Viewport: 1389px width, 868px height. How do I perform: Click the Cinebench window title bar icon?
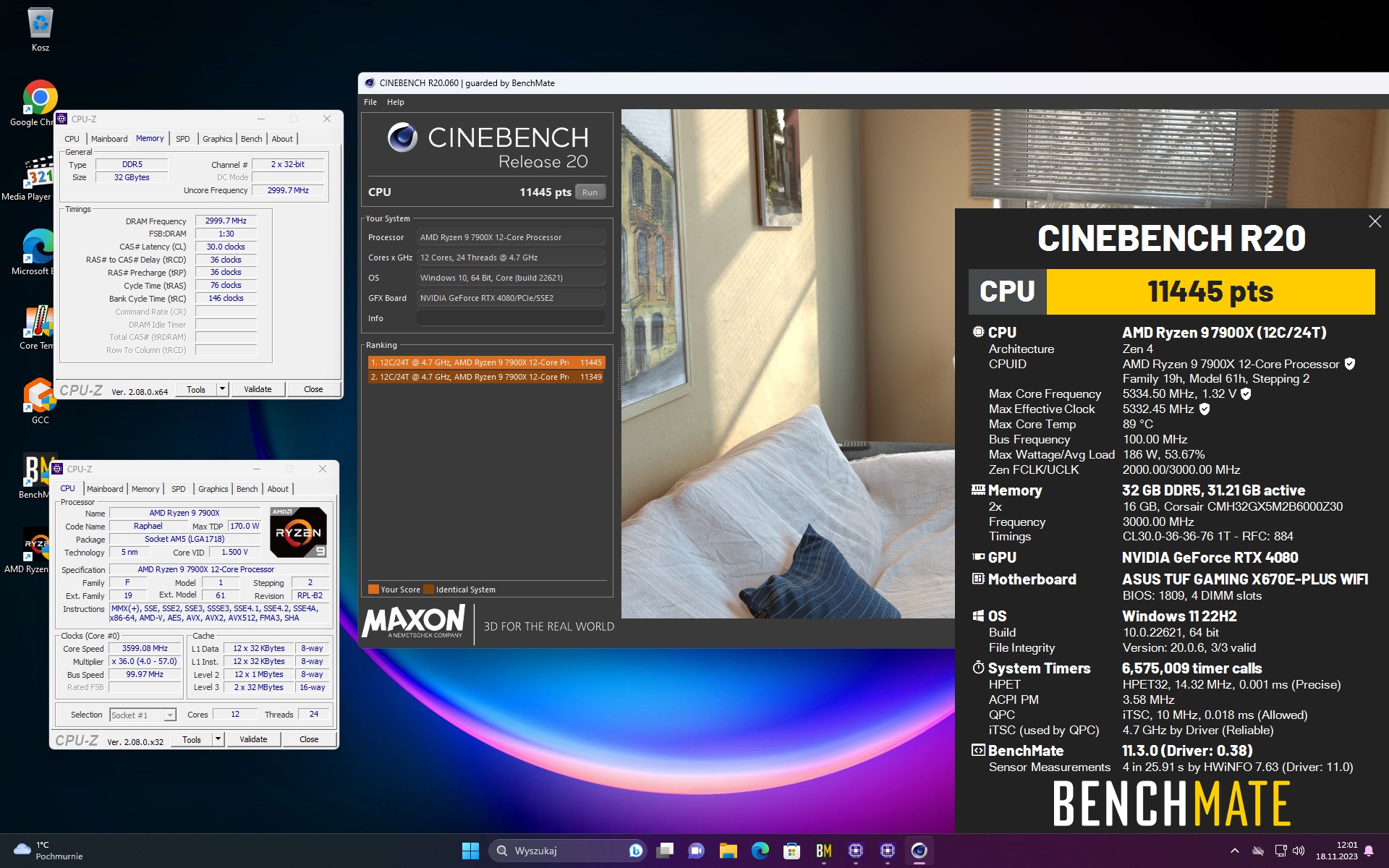370,83
